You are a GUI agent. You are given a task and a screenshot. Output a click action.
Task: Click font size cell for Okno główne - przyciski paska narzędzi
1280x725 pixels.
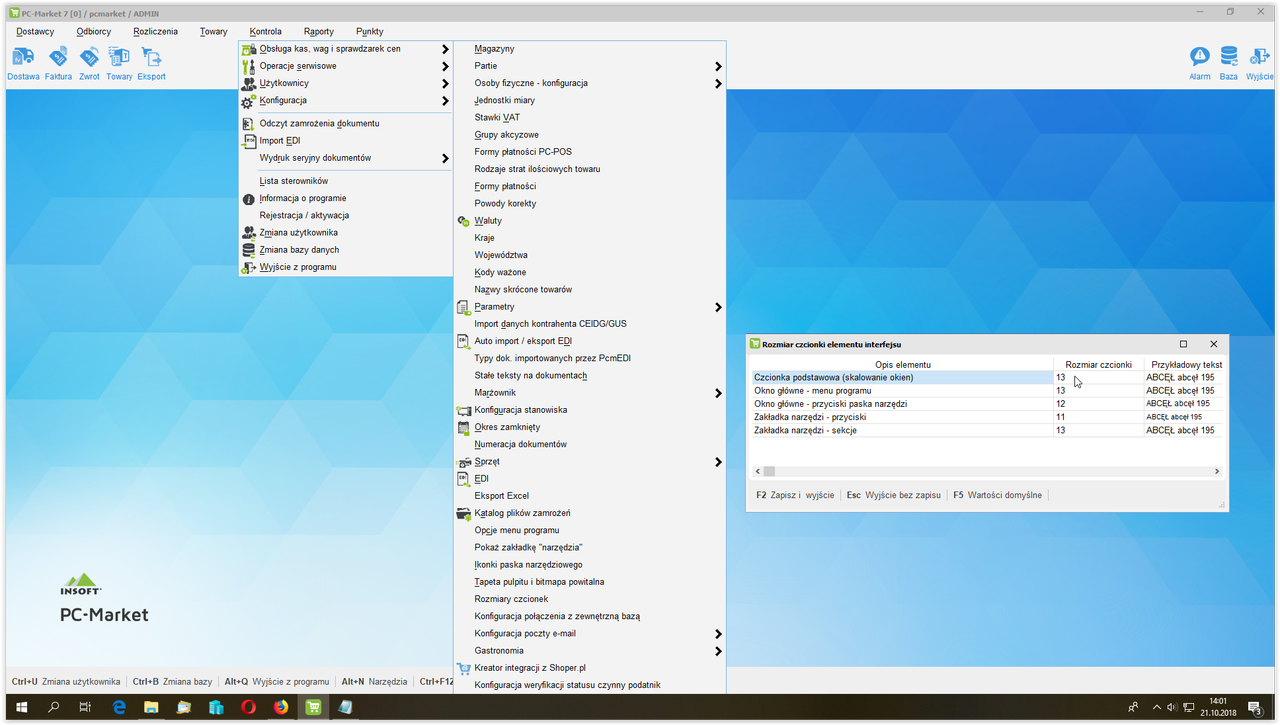(1098, 404)
